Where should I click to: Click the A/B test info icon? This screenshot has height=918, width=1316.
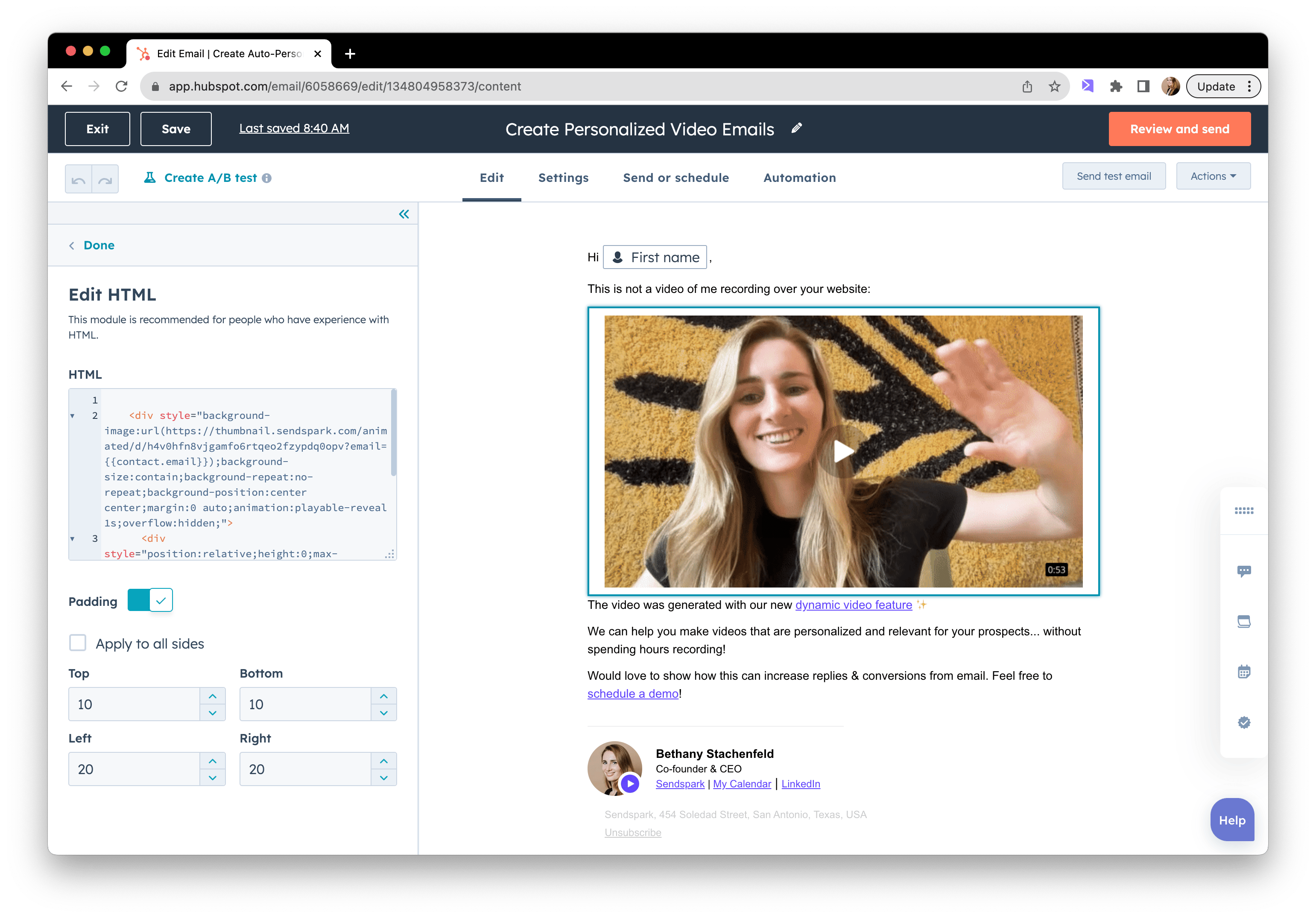tap(266, 178)
